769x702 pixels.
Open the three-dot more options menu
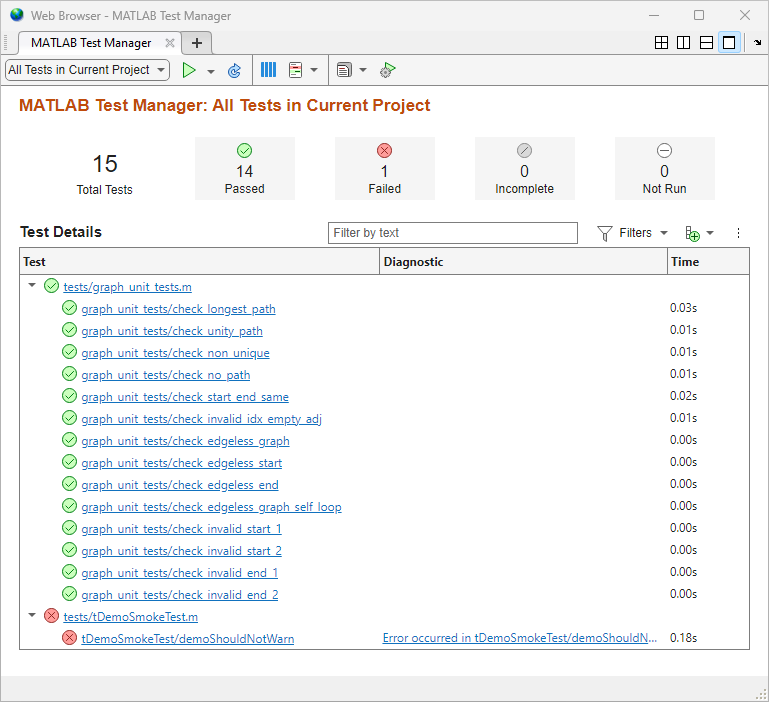[739, 233]
